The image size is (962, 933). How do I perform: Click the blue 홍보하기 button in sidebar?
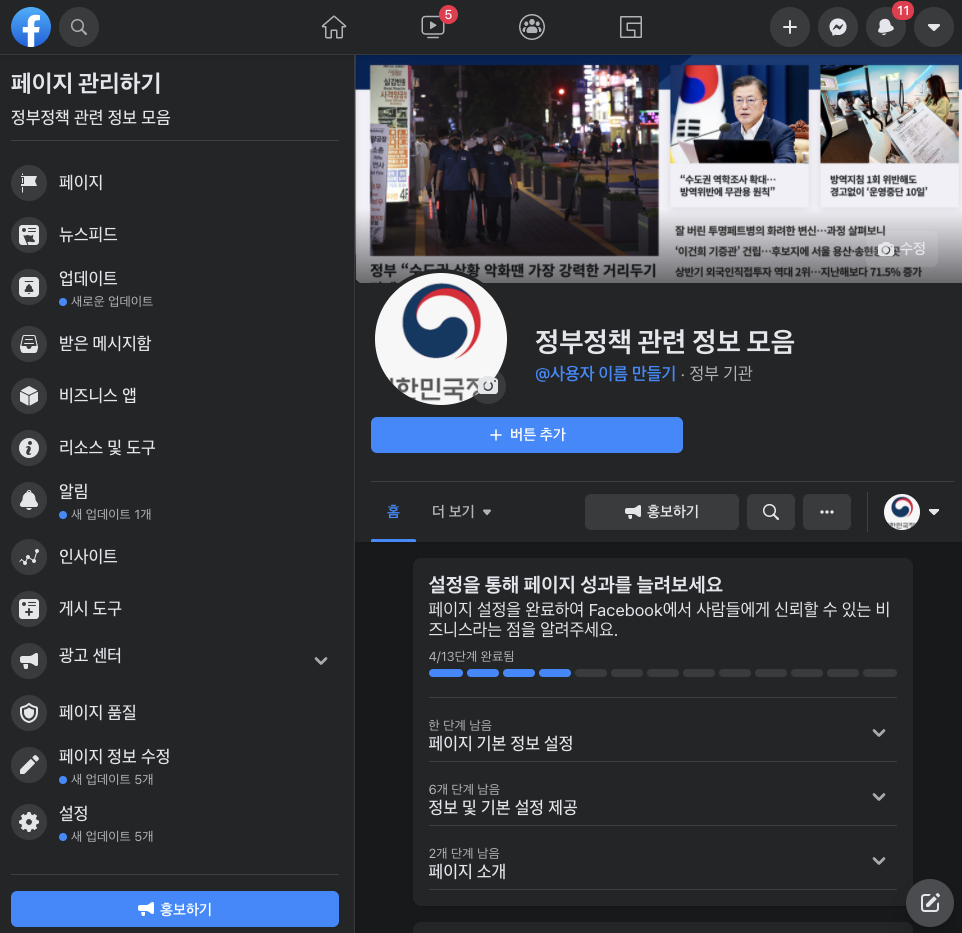pyautogui.click(x=175, y=909)
